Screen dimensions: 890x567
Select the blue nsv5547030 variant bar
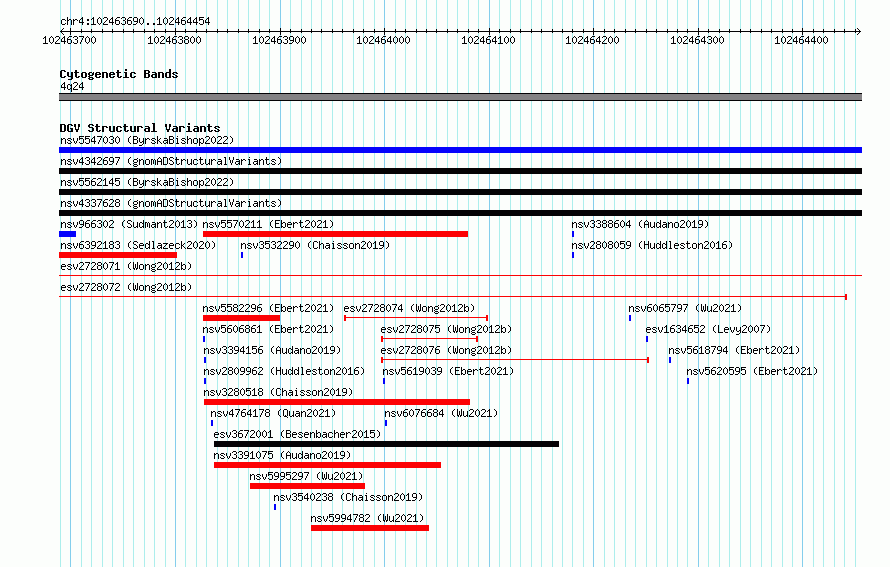pos(460,150)
